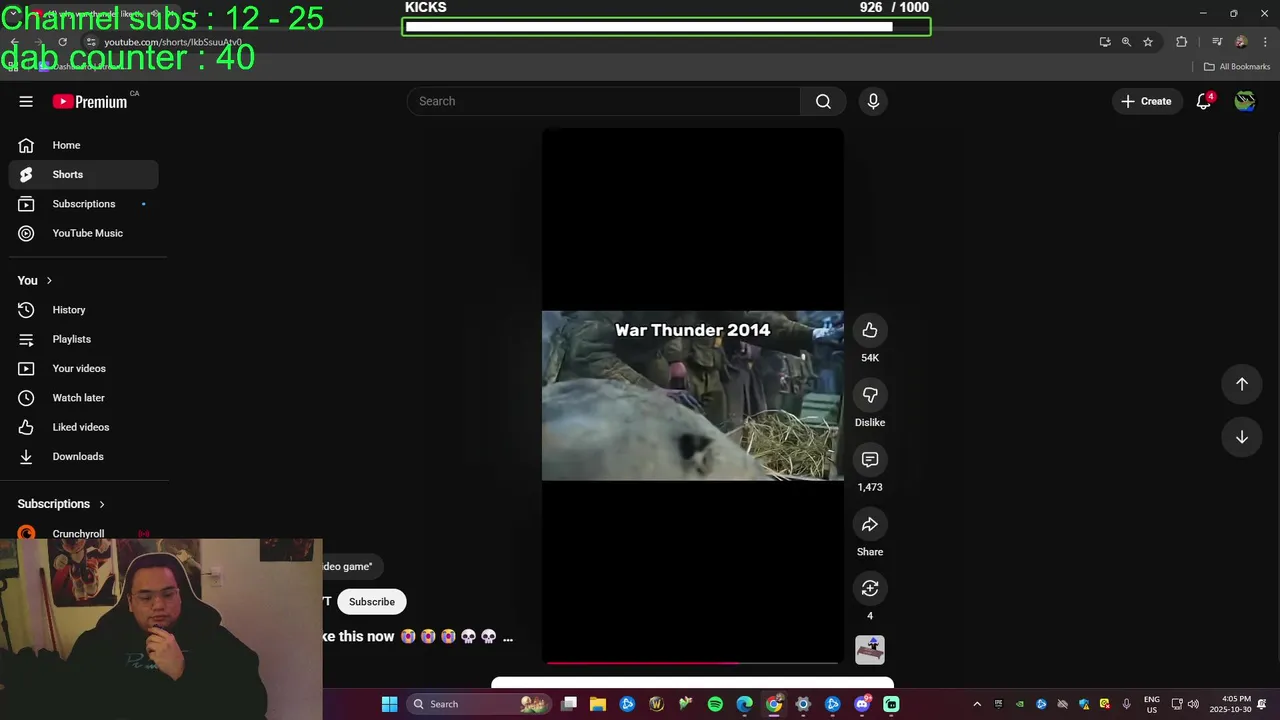Open Playlists in sidebar

pos(84,339)
